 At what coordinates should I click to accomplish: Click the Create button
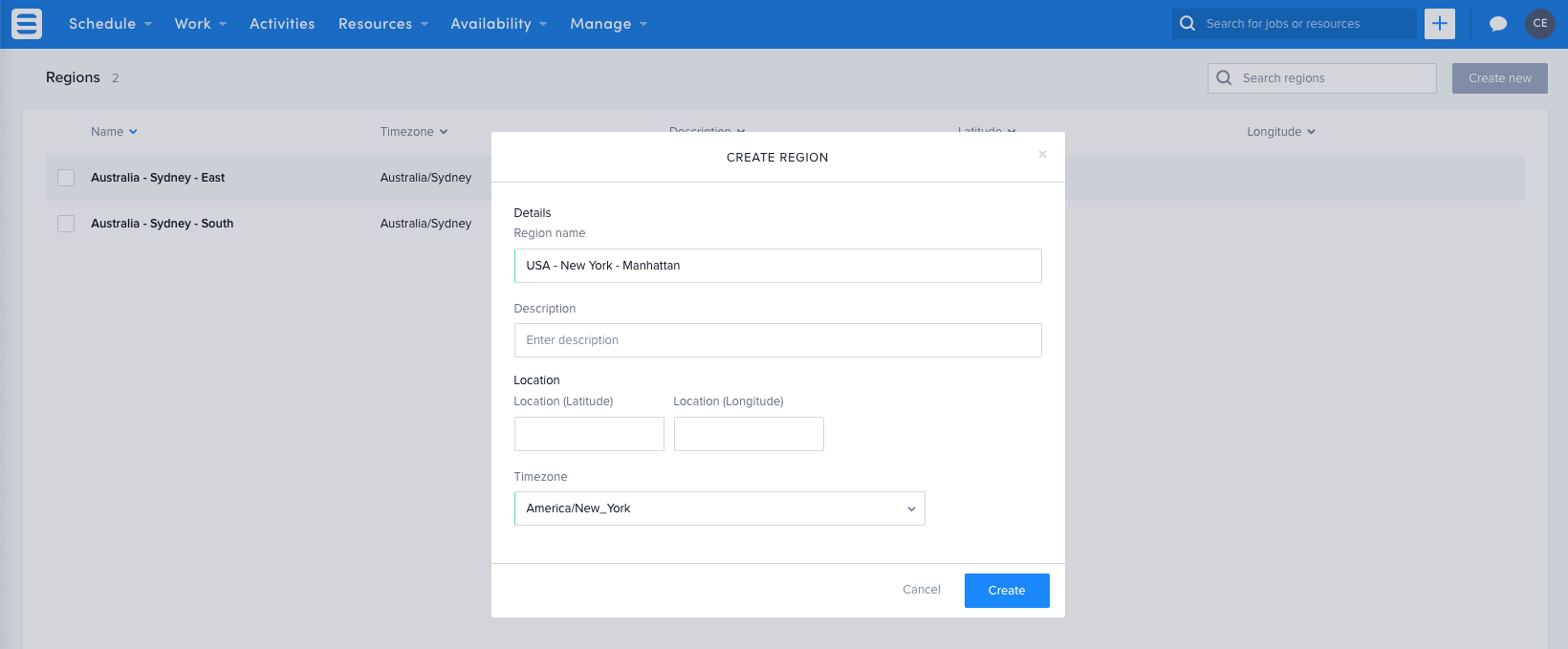[1006, 591]
